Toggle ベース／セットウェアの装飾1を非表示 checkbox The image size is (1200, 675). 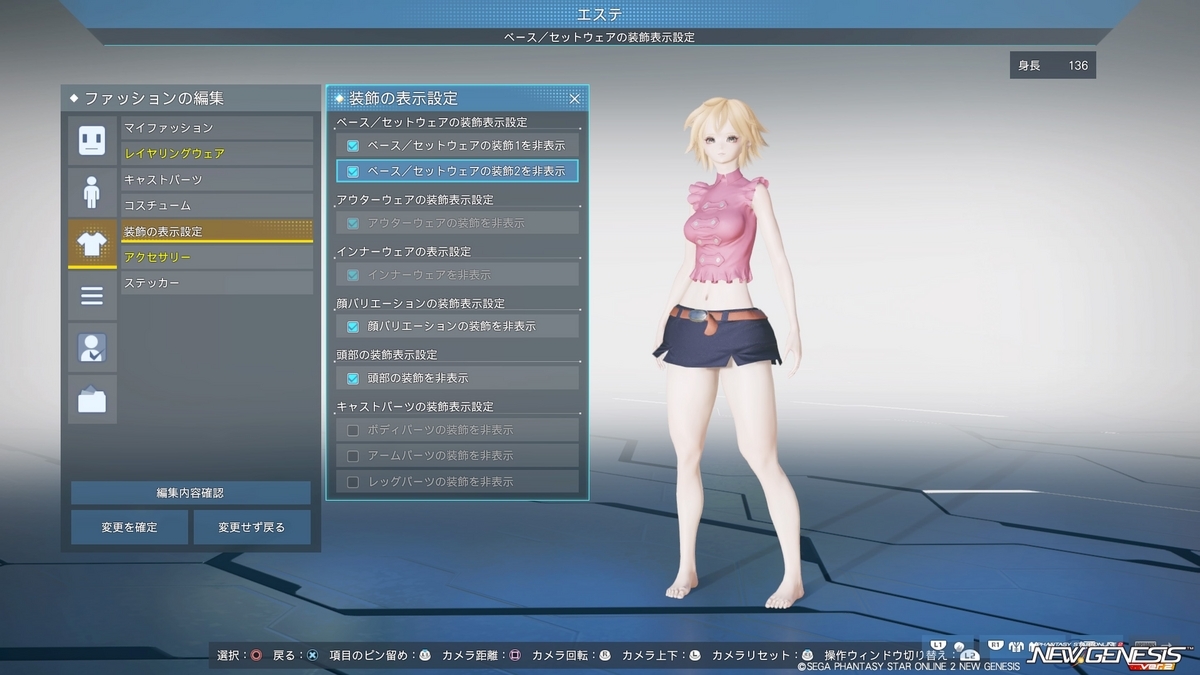tap(352, 146)
